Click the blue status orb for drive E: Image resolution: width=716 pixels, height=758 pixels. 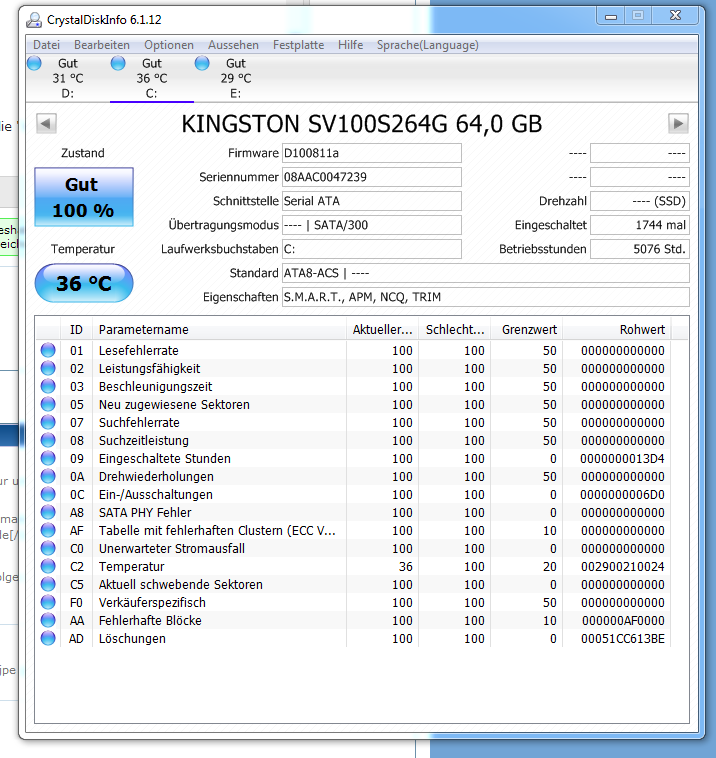202,63
